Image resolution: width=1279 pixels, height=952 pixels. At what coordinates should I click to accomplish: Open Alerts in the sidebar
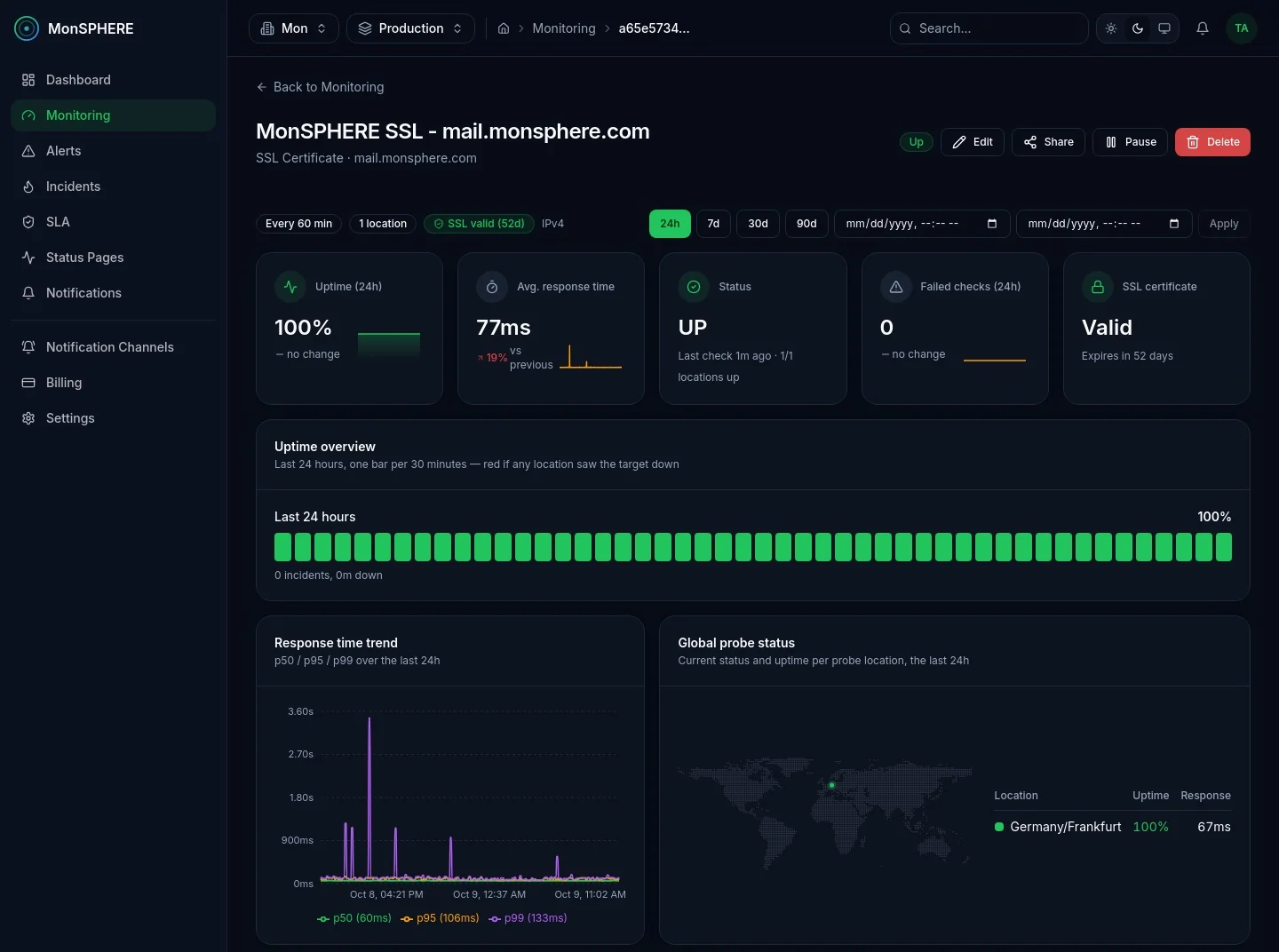[113, 151]
